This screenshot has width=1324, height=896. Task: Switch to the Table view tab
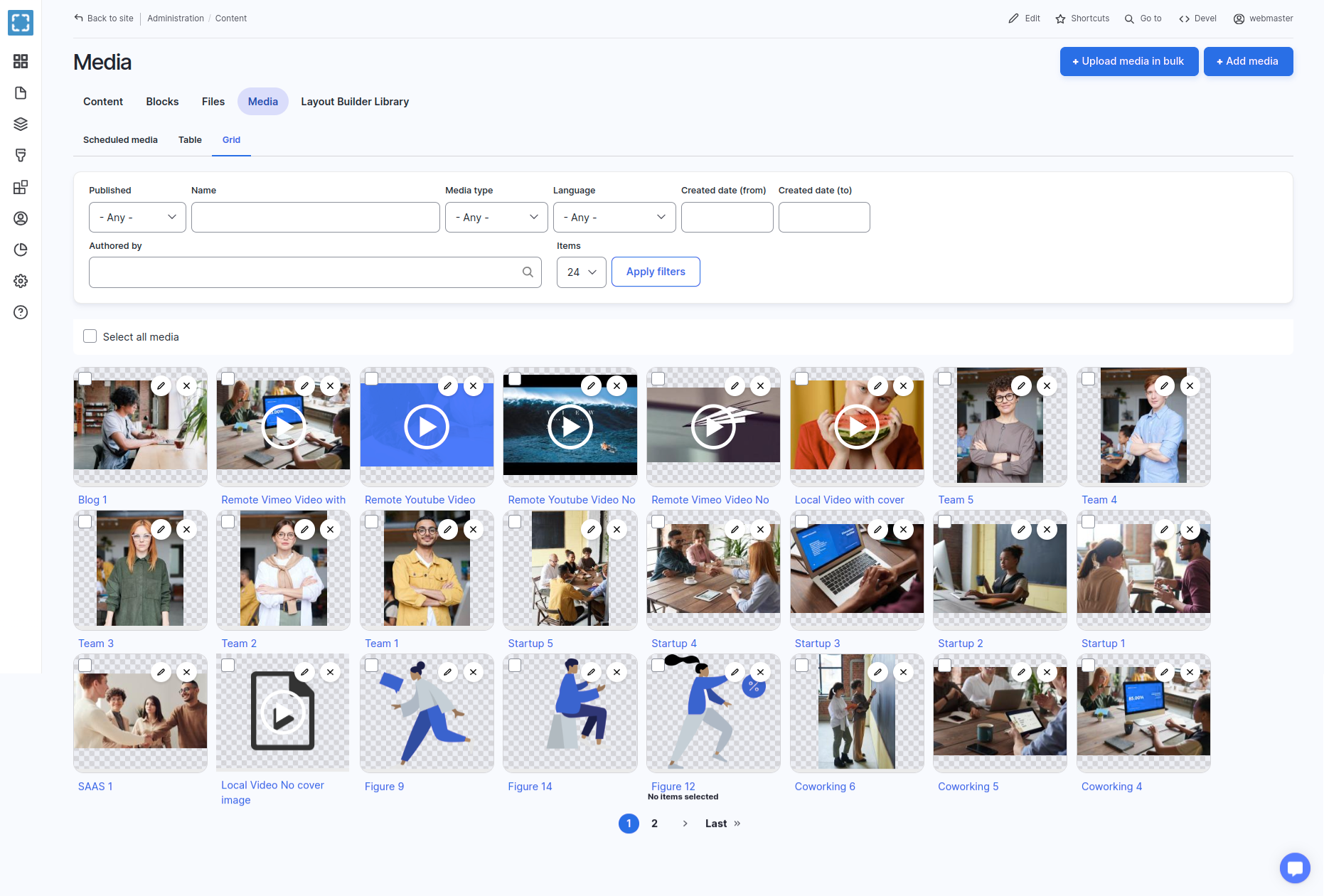(x=190, y=140)
